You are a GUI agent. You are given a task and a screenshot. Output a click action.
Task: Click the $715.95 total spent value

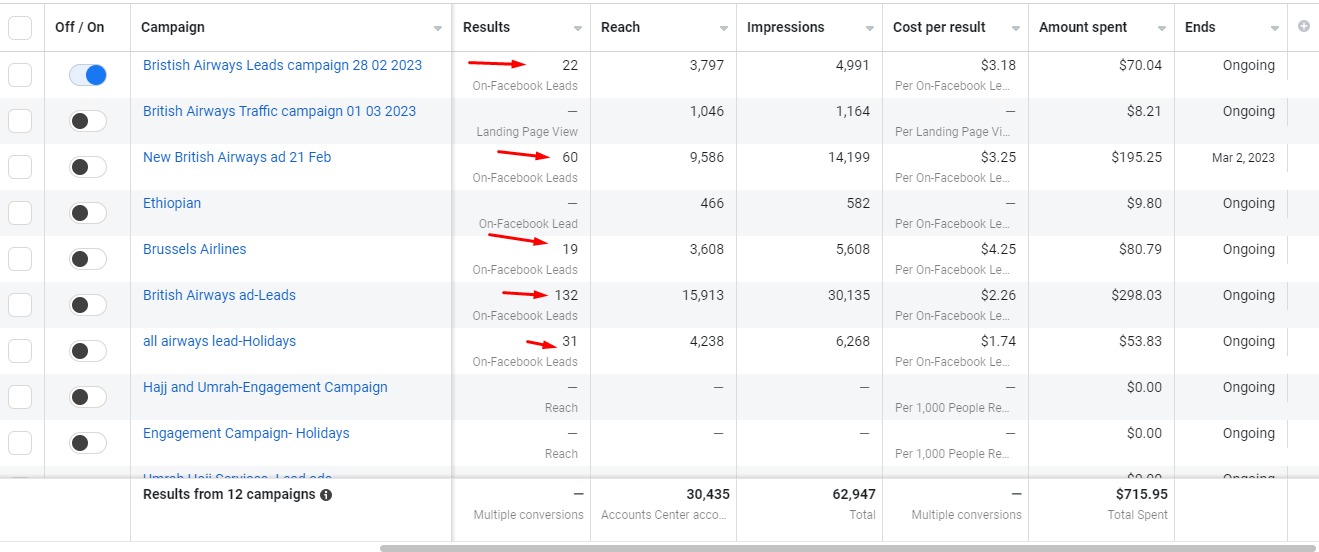coord(1141,494)
